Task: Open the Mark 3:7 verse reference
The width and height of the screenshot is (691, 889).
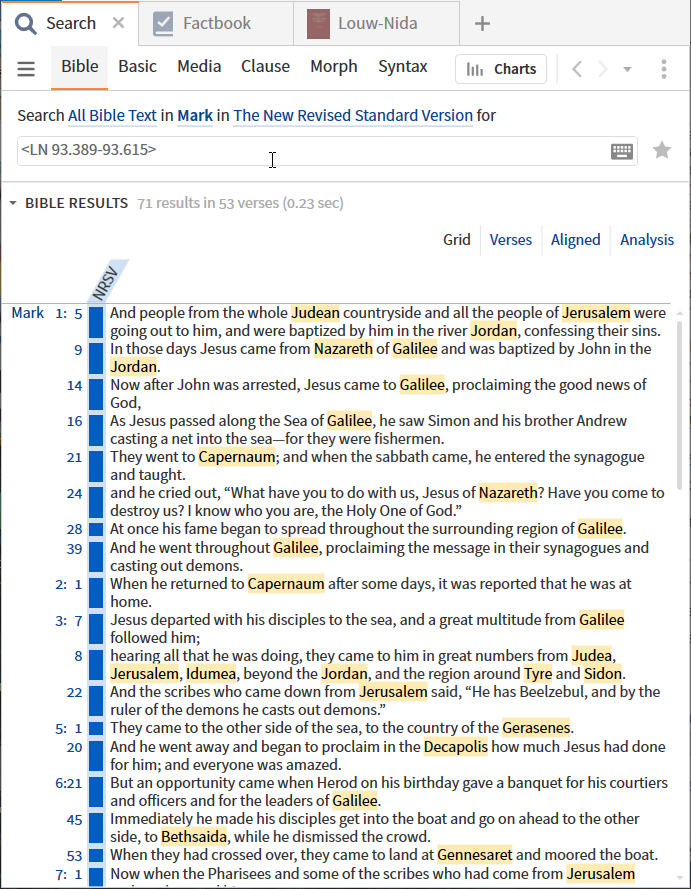Action: pos(69,621)
